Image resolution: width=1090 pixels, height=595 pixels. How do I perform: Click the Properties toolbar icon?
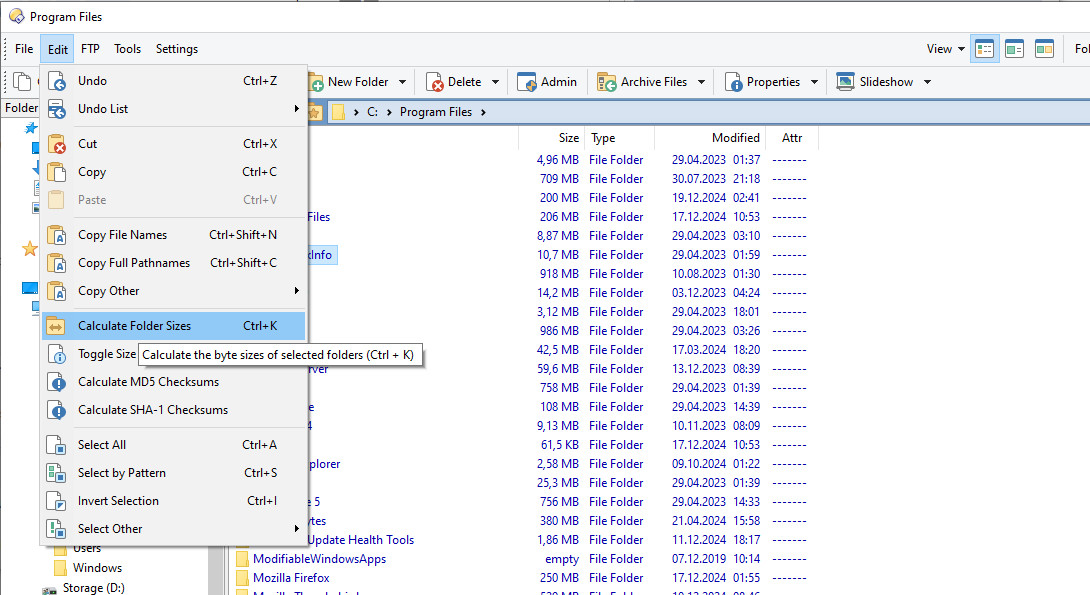733,82
